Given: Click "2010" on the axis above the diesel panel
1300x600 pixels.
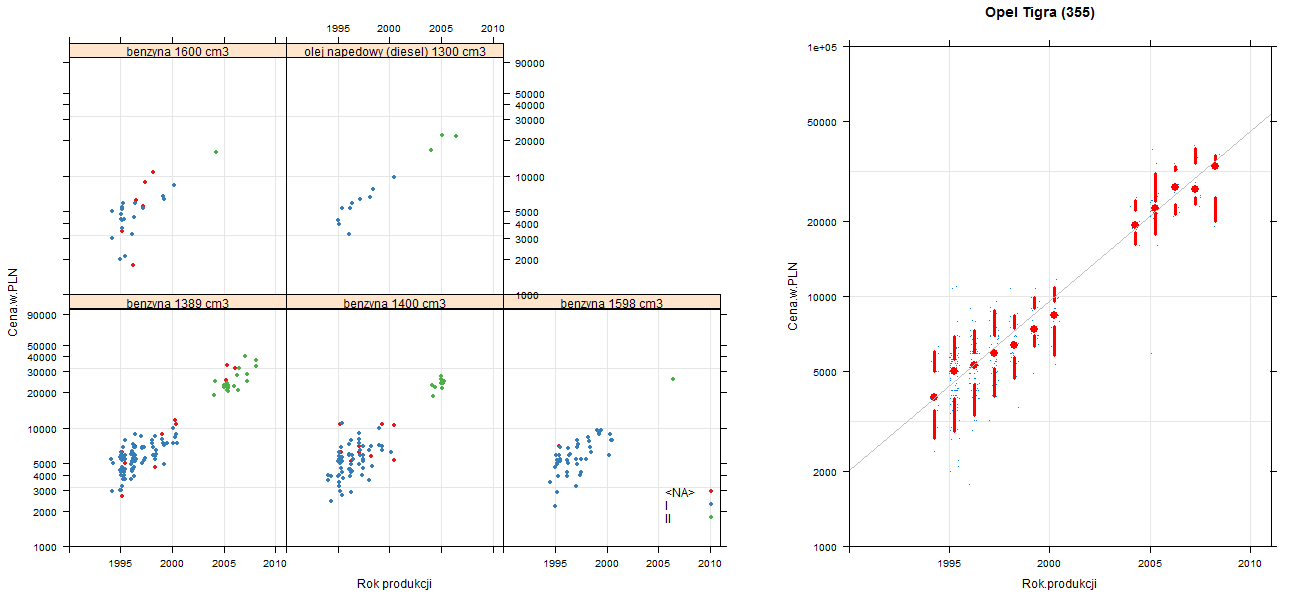Looking at the screenshot, I should point(493,28).
